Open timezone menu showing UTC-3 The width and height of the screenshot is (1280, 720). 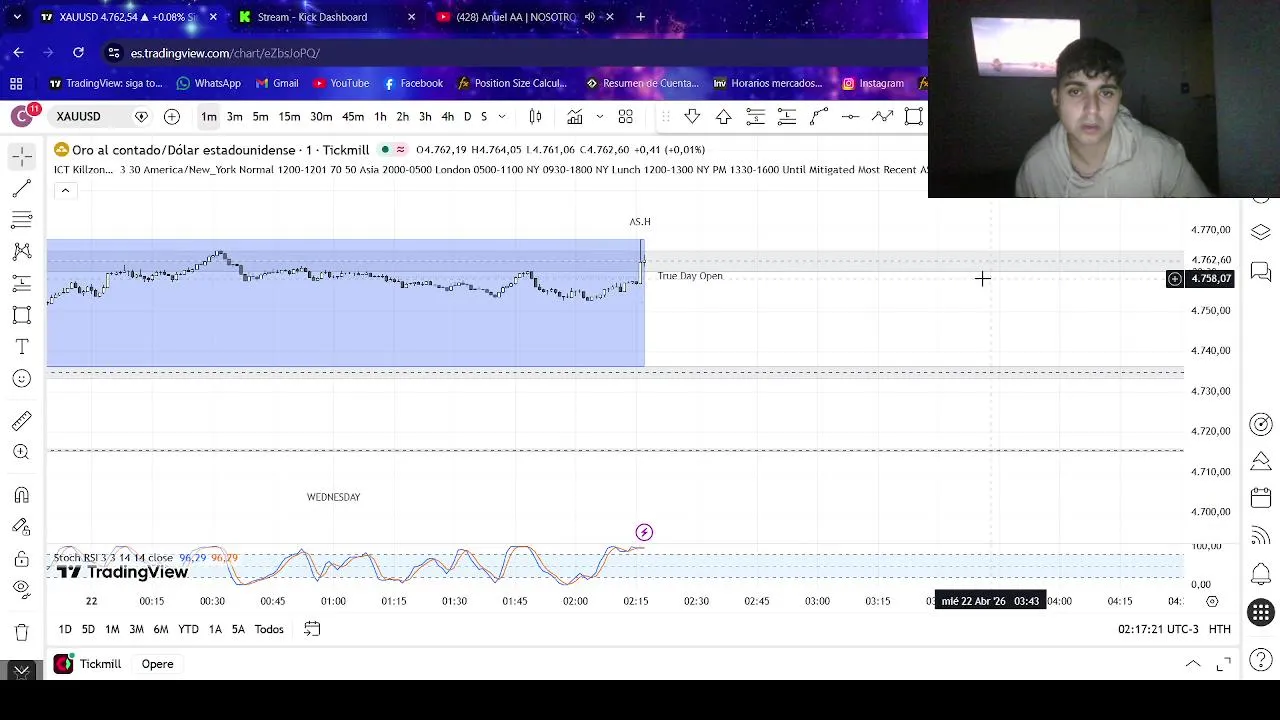1158,629
